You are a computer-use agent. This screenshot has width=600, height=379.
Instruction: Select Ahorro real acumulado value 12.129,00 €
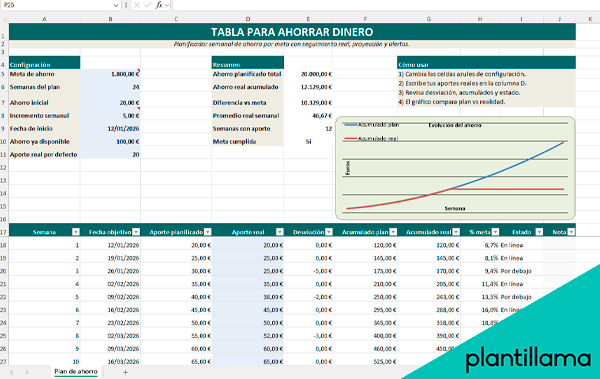[308, 87]
